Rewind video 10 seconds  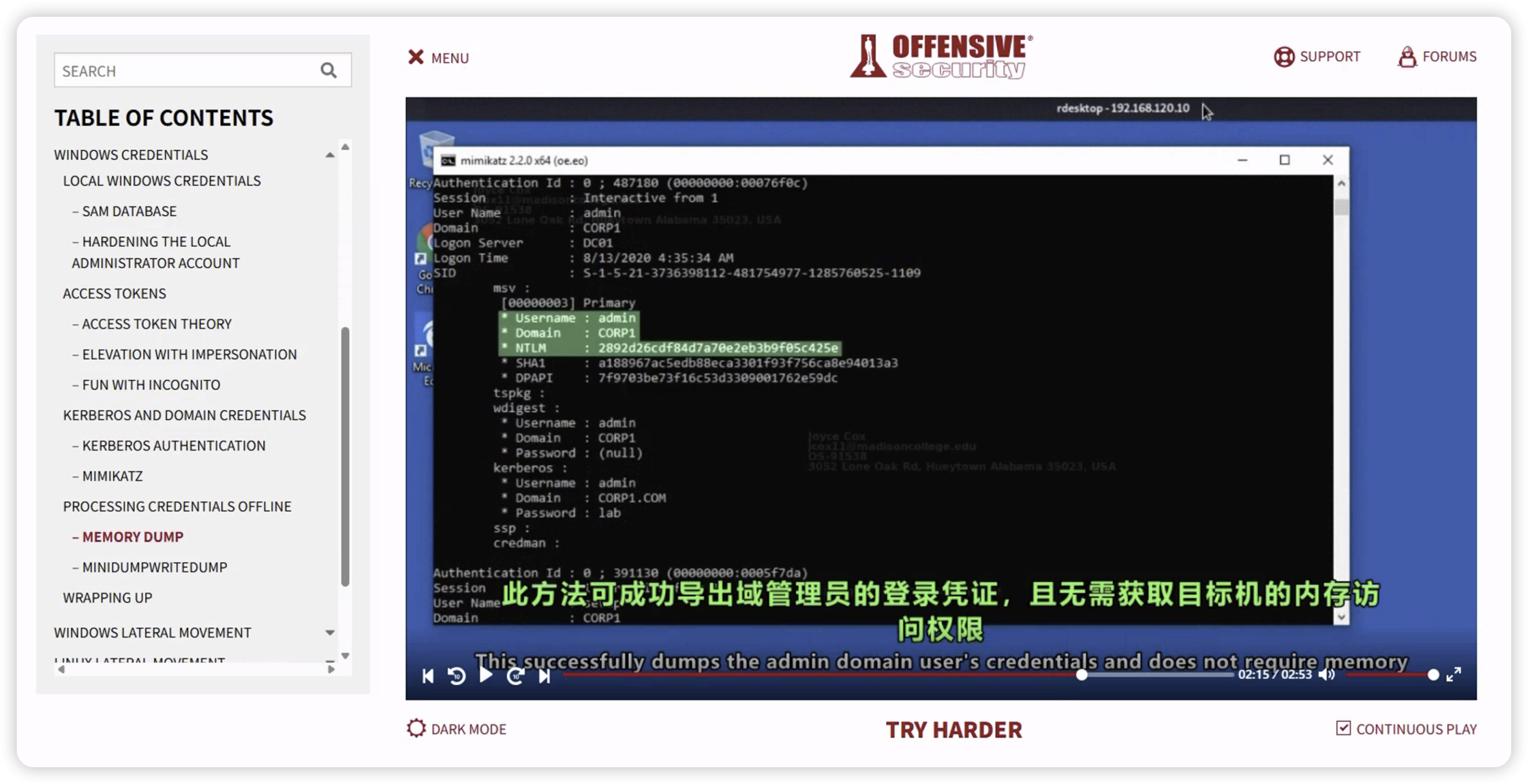pyautogui.click(x=457, y=675)
